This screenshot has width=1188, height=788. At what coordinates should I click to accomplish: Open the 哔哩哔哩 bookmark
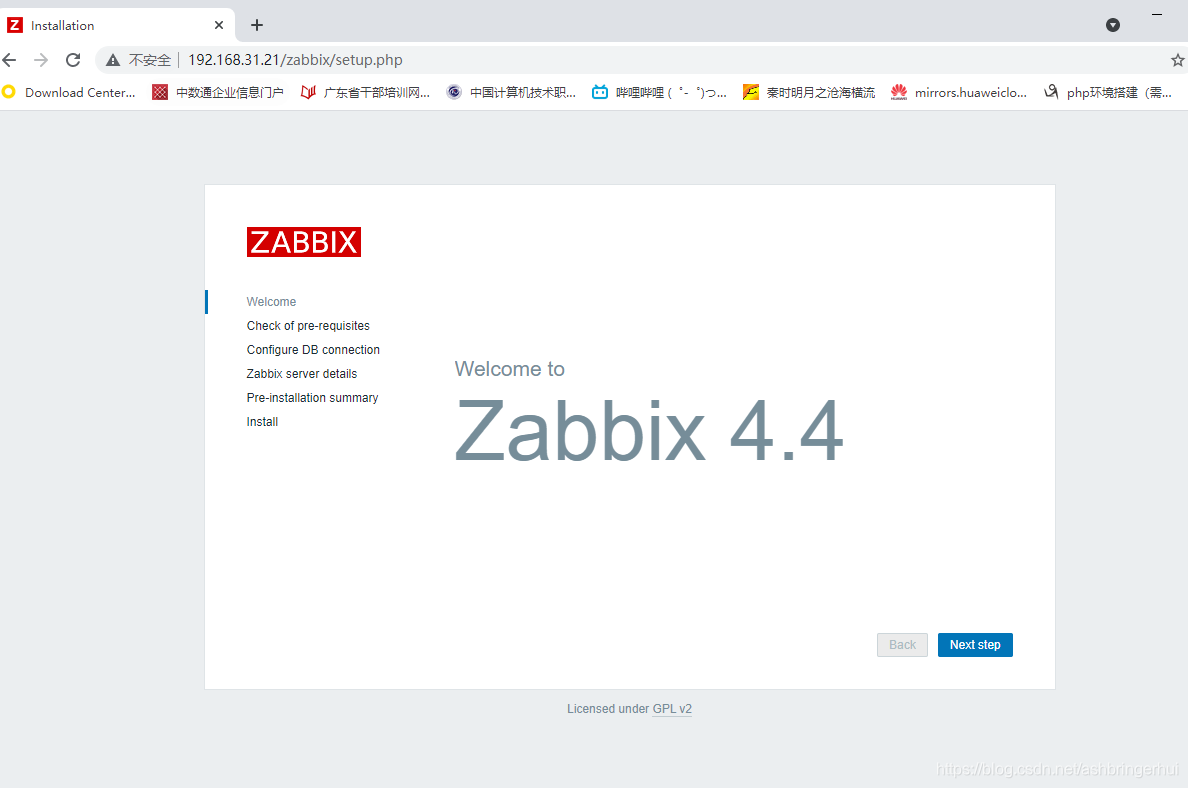[659, 92]
